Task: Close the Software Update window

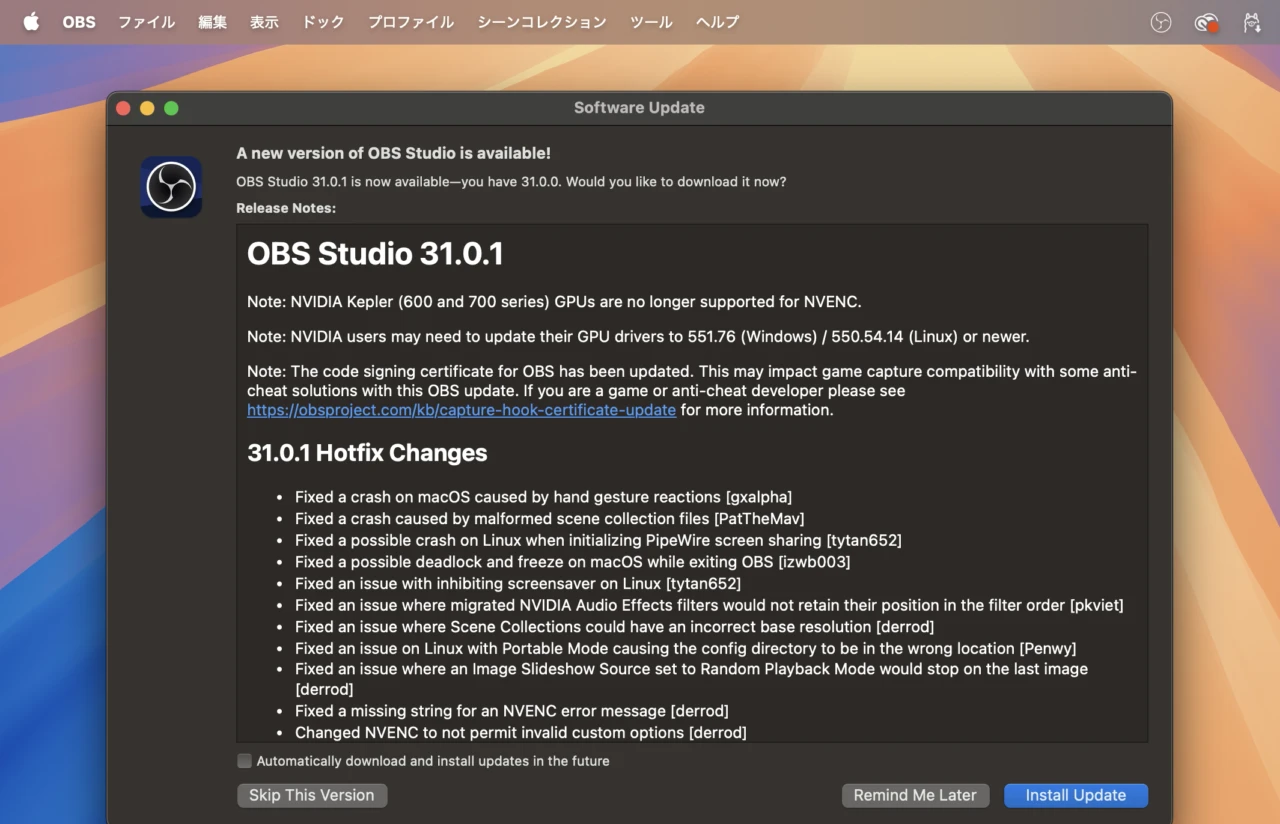Action: pyautogui.click(x=123, y=108)
